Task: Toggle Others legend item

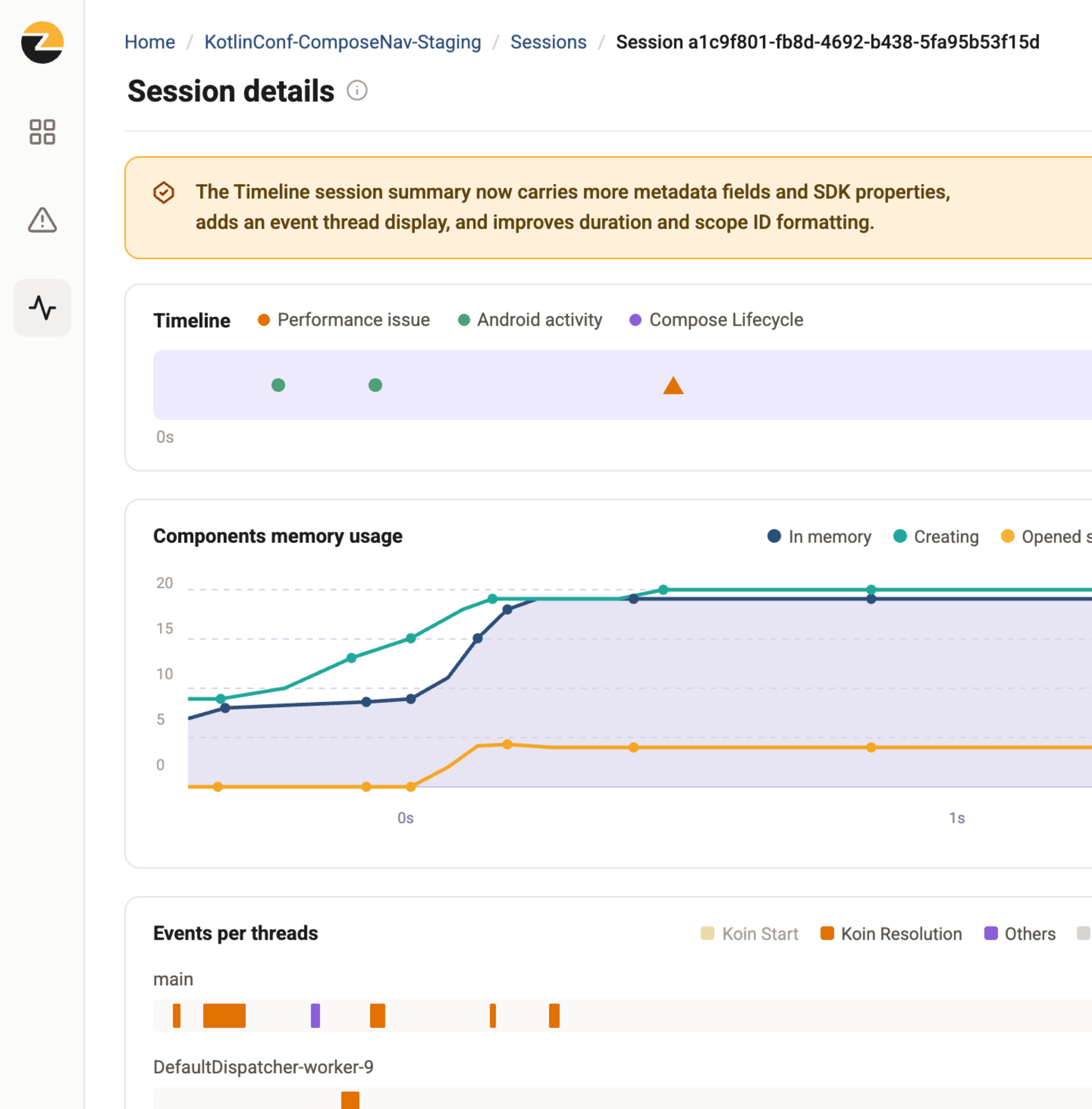Action: (1020, 934)
